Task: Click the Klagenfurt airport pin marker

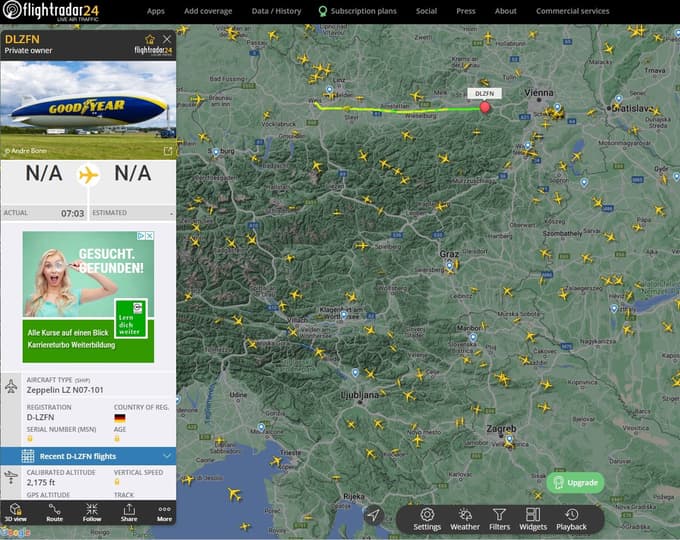Action: tap(343, 315)
